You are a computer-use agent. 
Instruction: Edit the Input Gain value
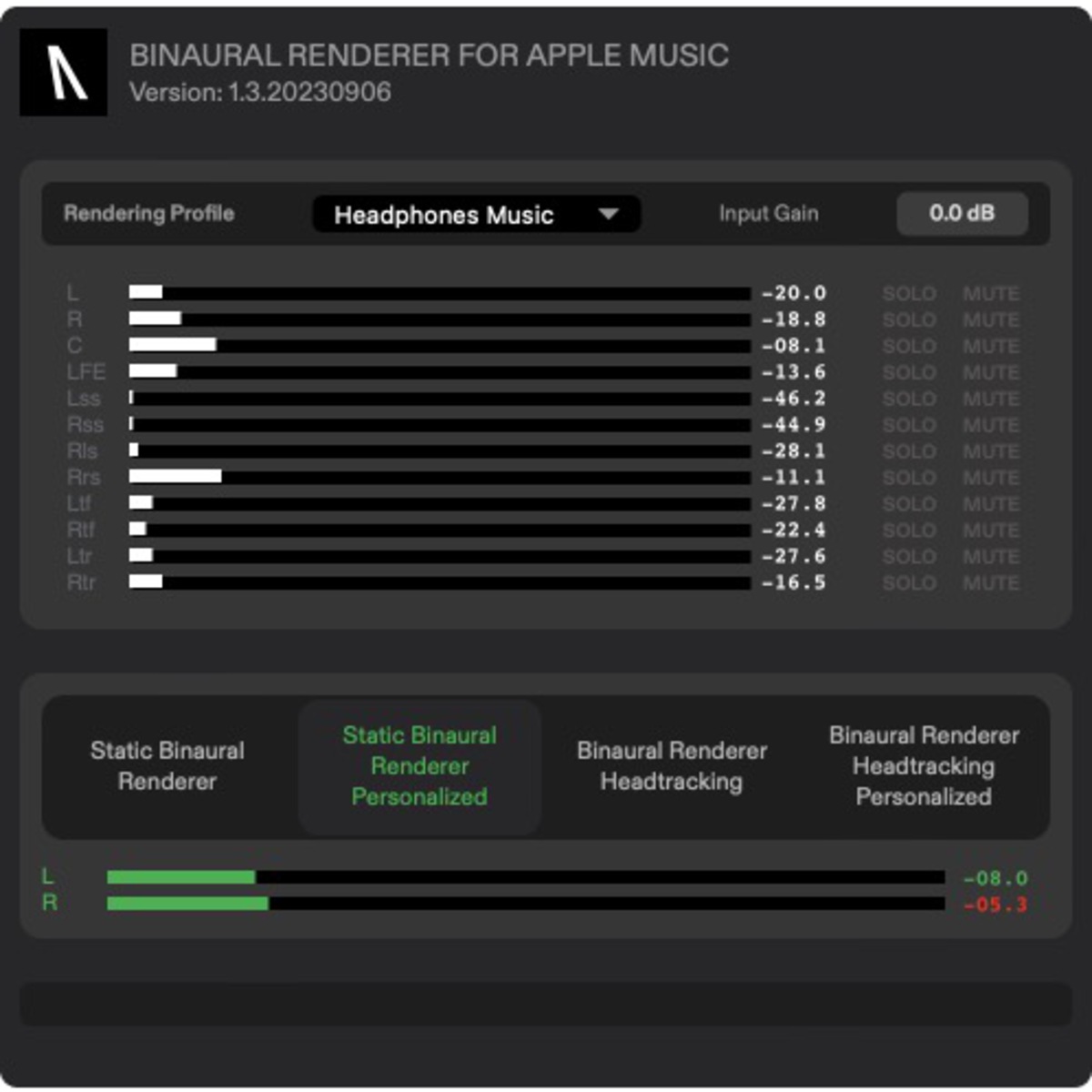click(961, 214)
